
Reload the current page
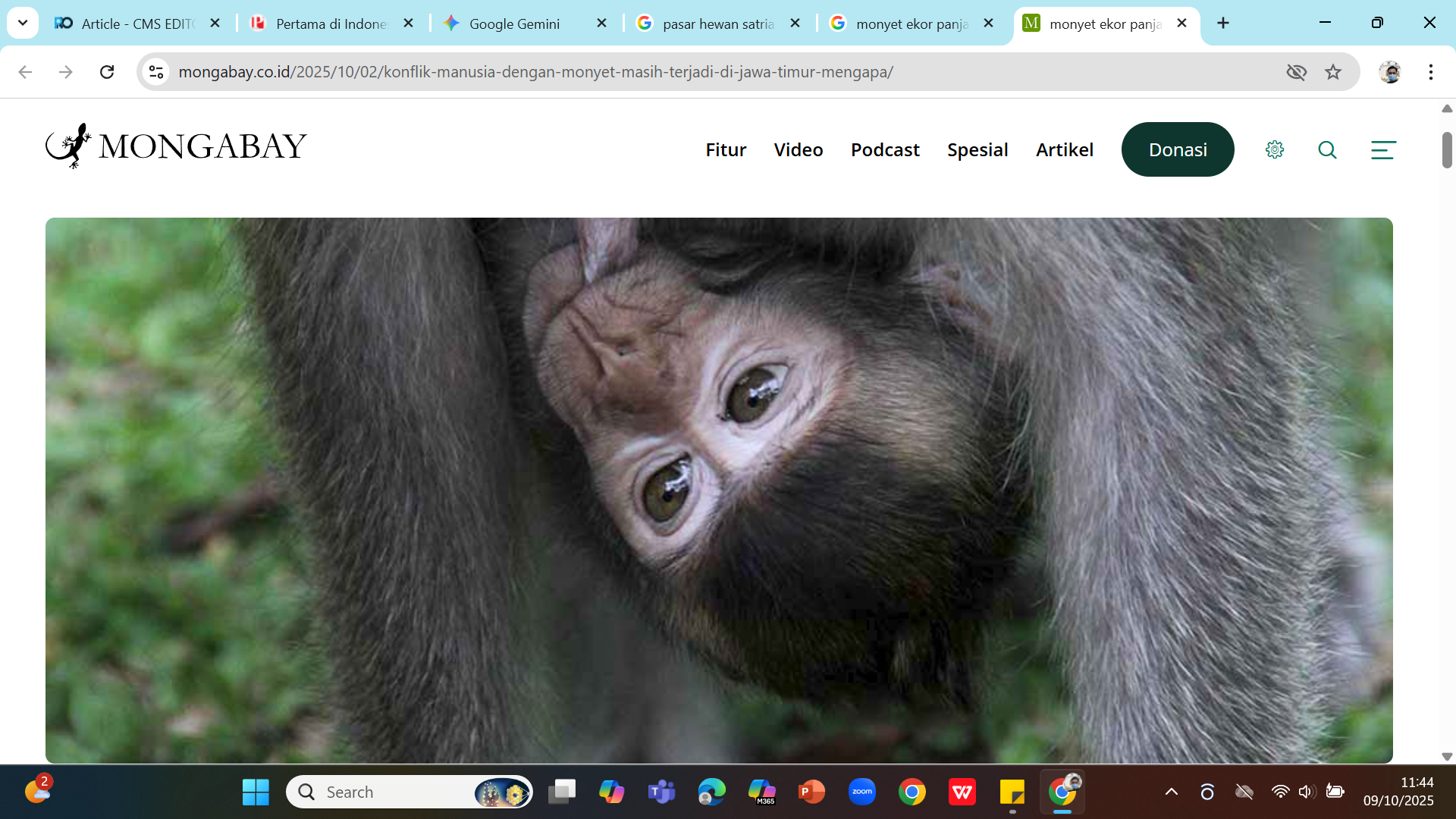tap(107, 72)
